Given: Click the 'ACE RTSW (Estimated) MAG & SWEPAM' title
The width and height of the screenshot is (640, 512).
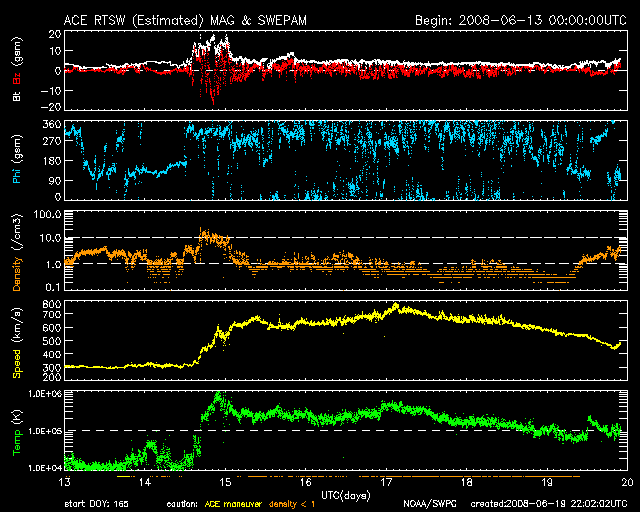Looking at the screenshot, I should coord(185,20).
